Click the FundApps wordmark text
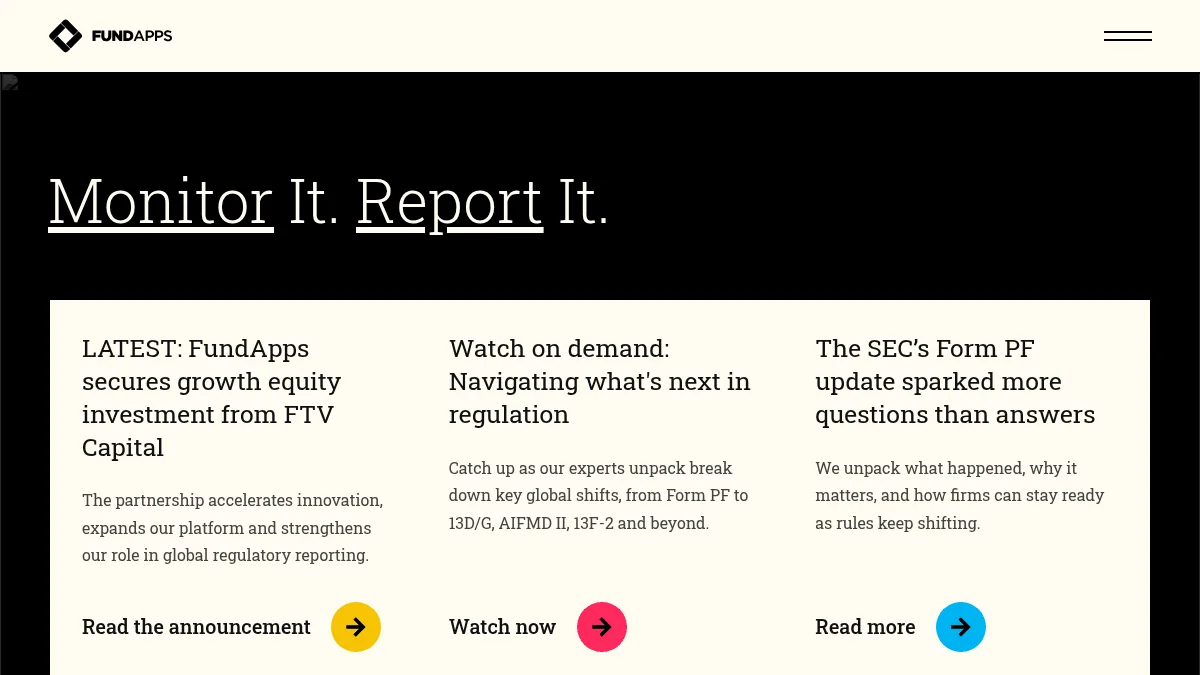 (x=132, y=36)
